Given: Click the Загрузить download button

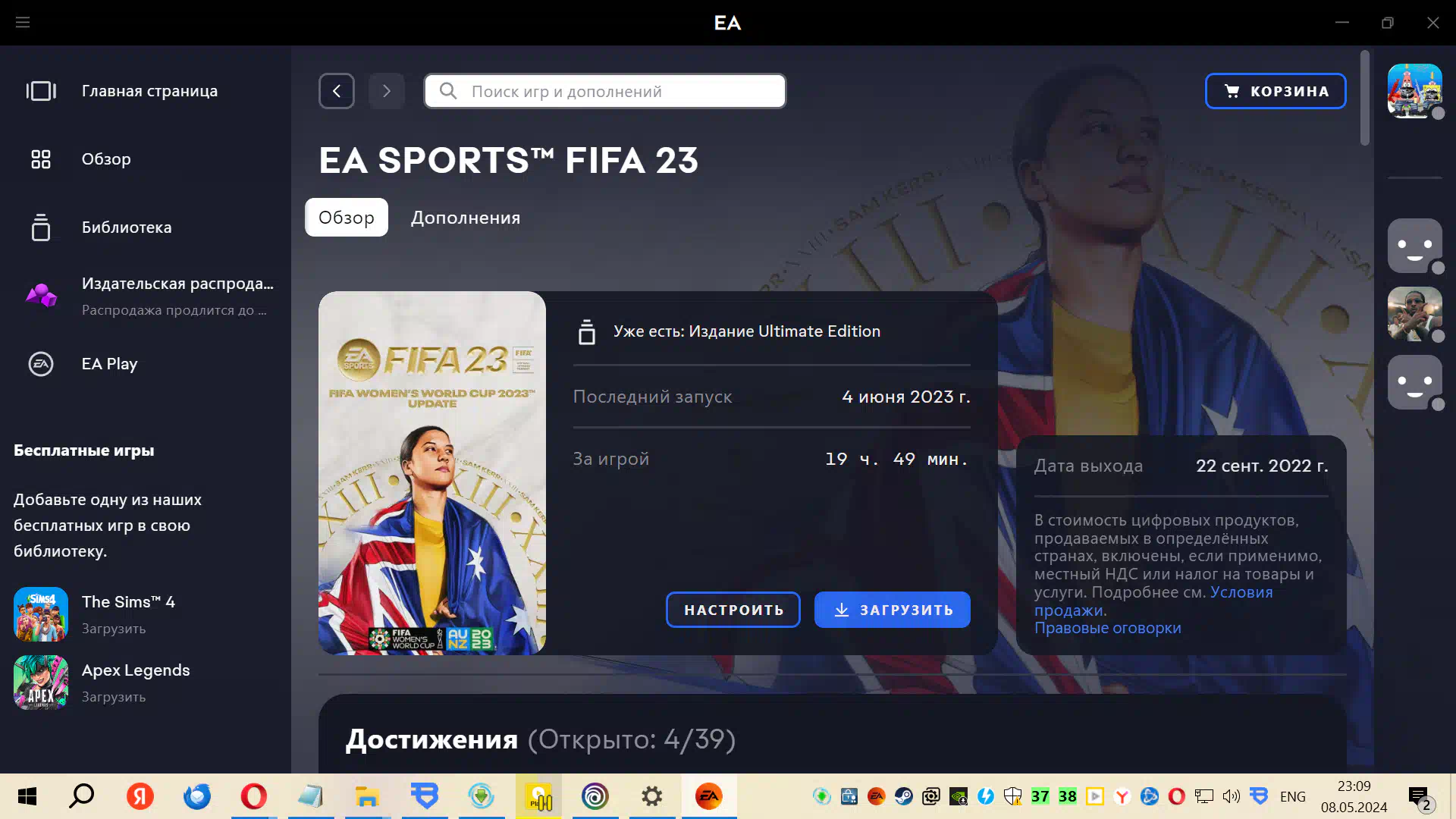Looking at the screenshot, I should coord(893,610).
